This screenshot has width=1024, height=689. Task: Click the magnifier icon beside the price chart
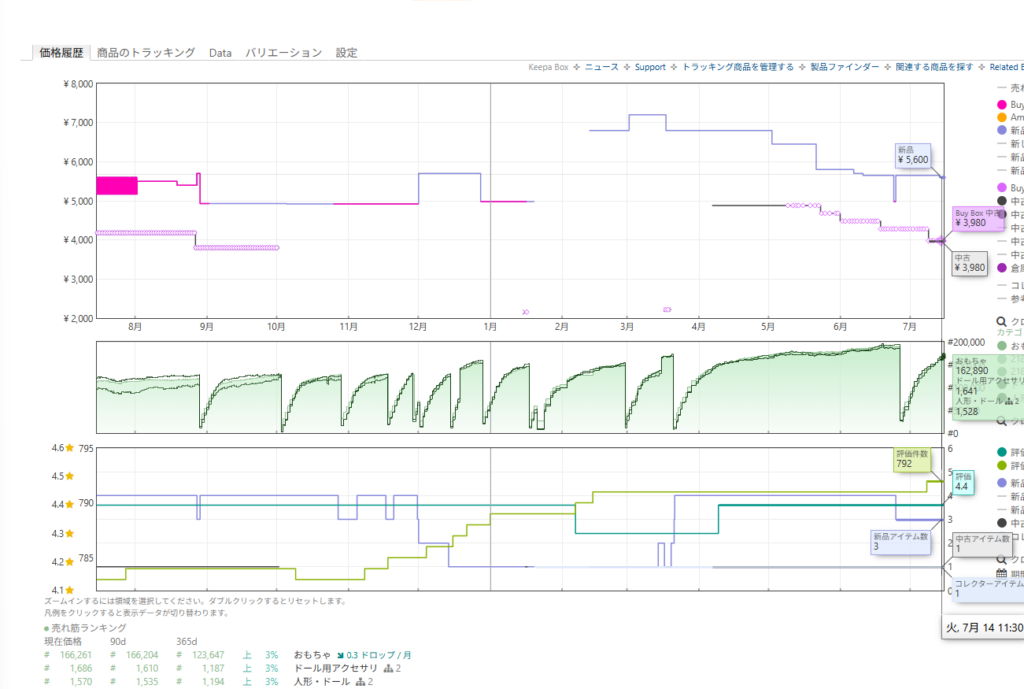(1001, 321)
